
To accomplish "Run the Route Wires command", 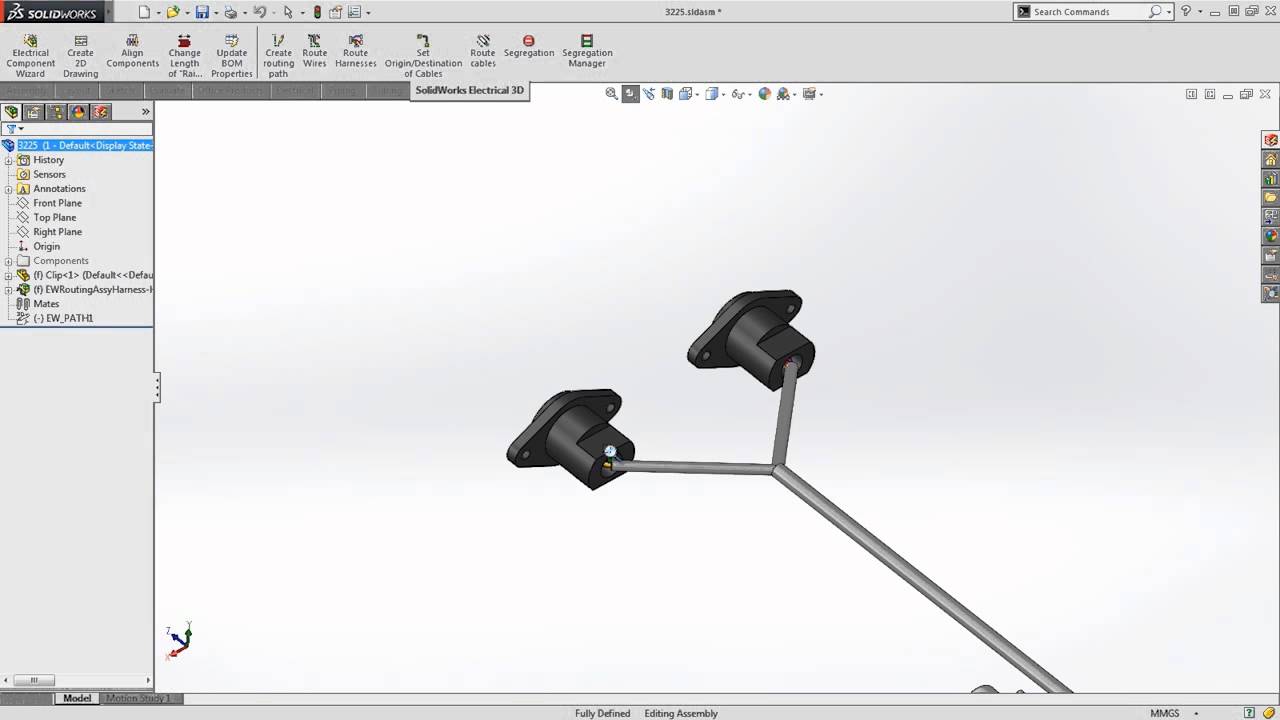I will pyautogui.click(x=314, y=51).
